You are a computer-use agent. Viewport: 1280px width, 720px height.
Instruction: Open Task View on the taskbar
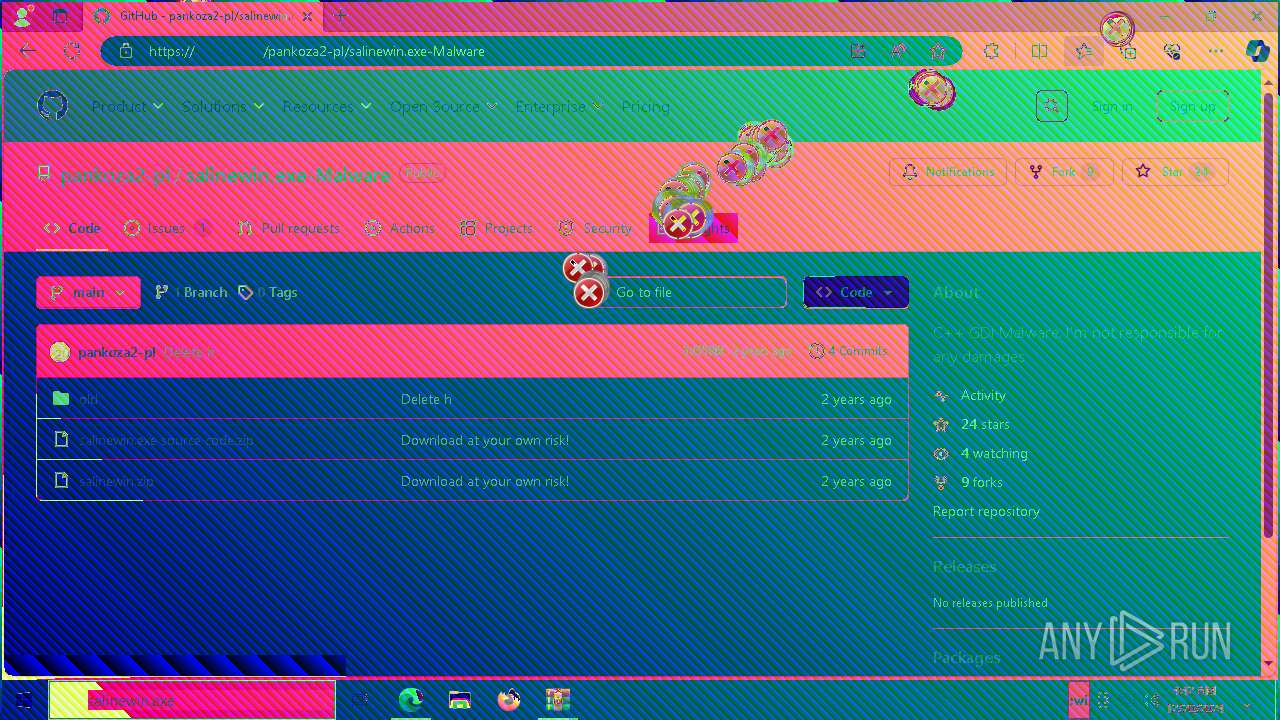pos(361,701)
